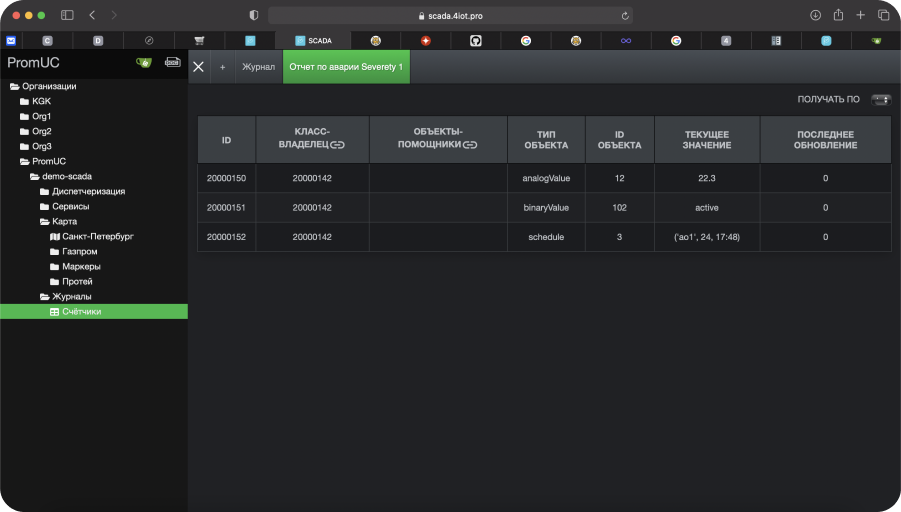
Task: Click Safari sidebar toggle icon
Action: click(x=67, y=16)
